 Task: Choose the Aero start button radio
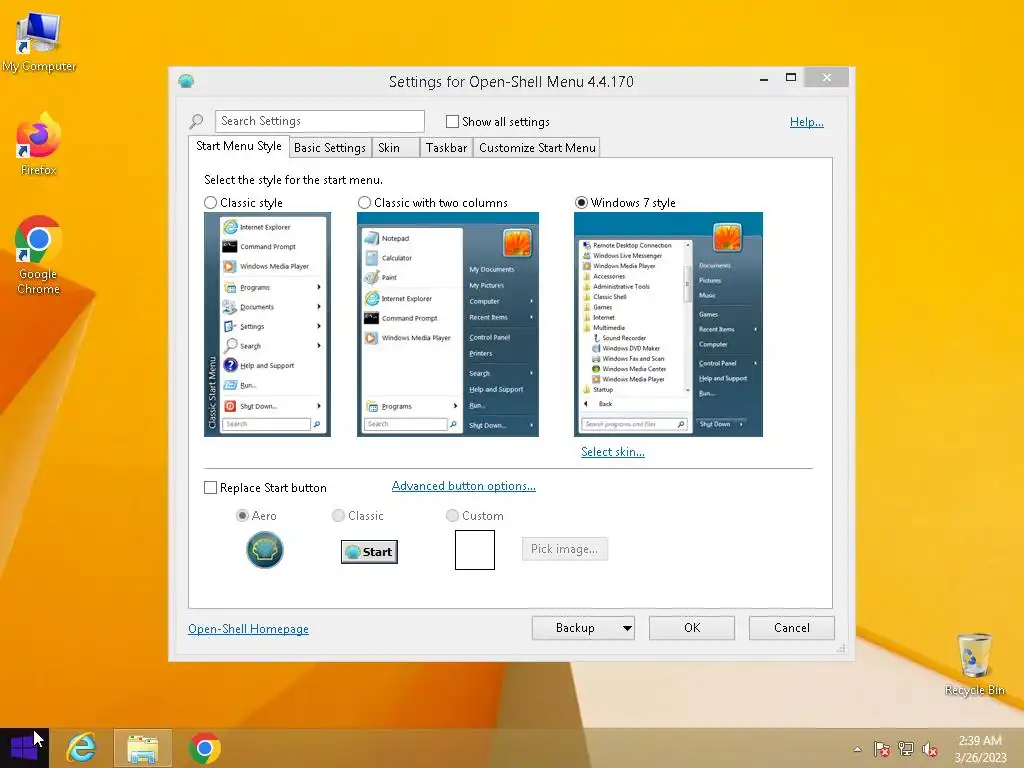(x=242, y=516)
